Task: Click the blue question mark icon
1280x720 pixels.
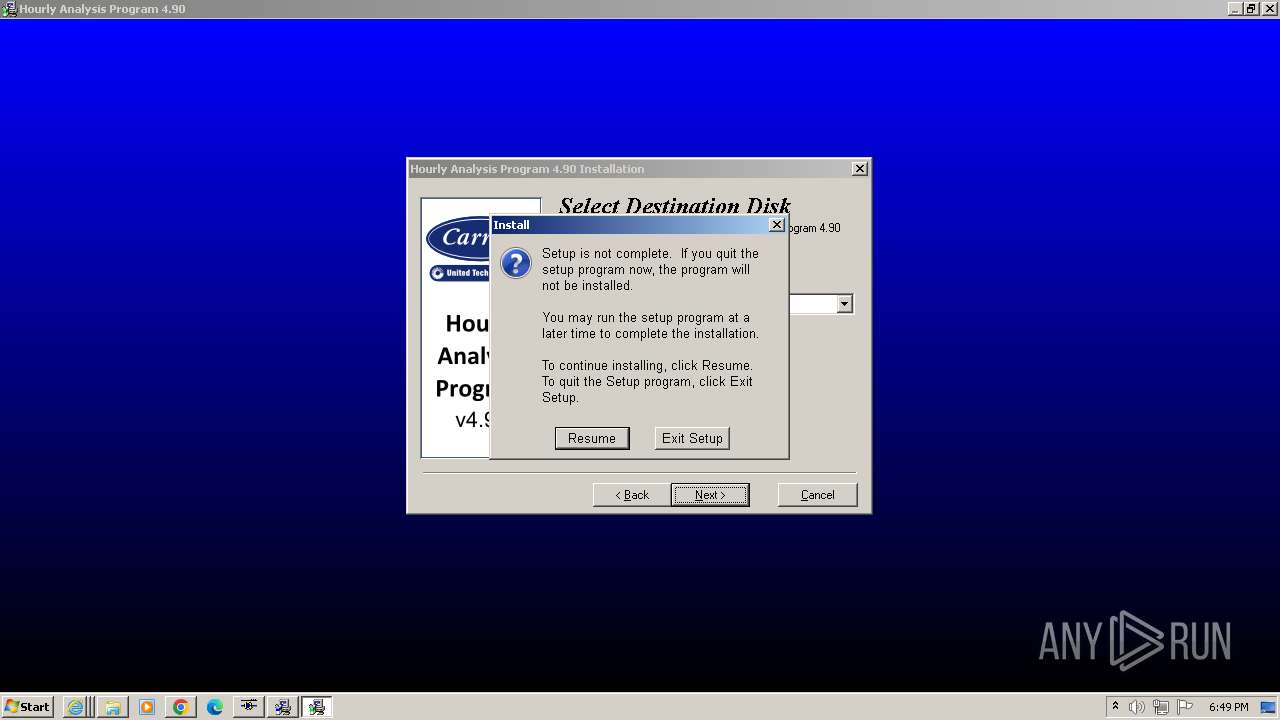Action: pyautogui.click(x=516, y=263)
